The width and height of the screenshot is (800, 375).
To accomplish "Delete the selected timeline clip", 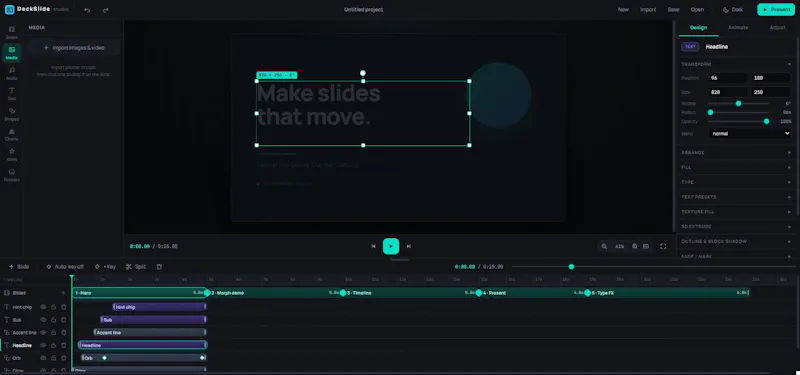I will 159,267.
